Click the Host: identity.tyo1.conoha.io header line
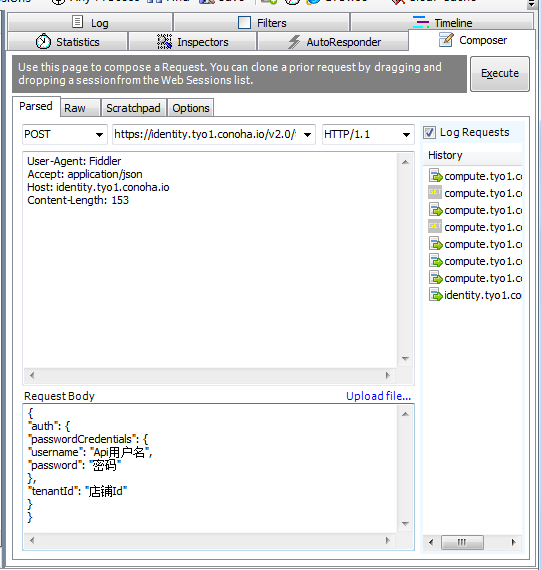This screenshot has width=541, height=570. pos(98,187)
